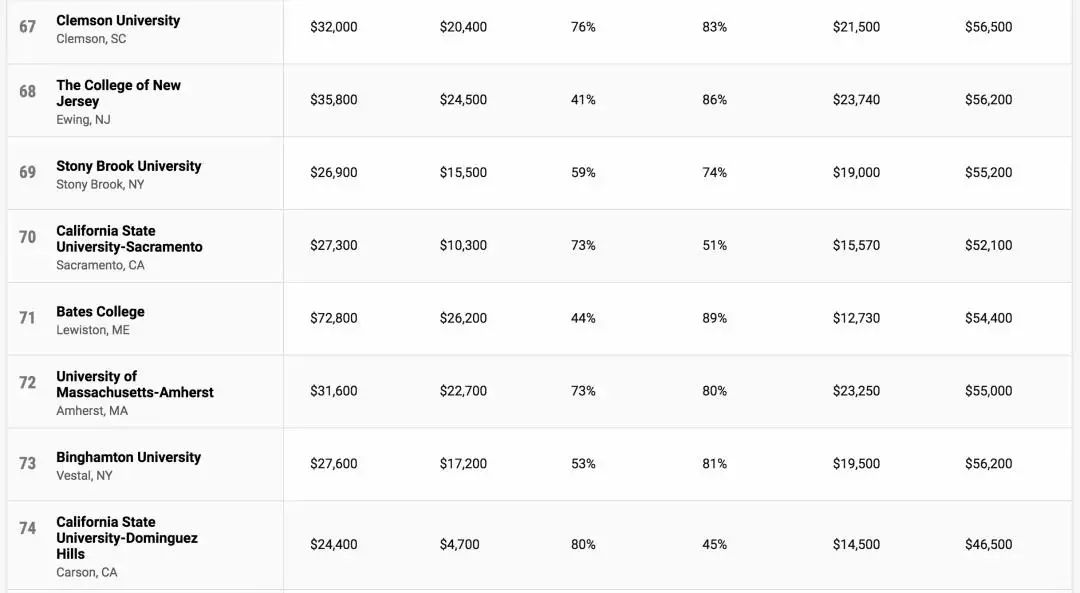
Task: Click University of Massachusetts-Amherst name
Action: 134,384
